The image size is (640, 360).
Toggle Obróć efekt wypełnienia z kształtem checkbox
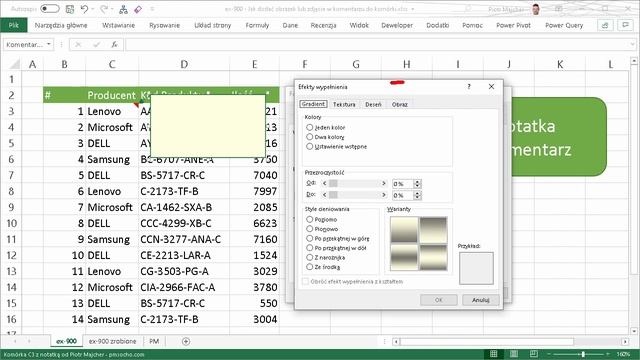[305, 281]
